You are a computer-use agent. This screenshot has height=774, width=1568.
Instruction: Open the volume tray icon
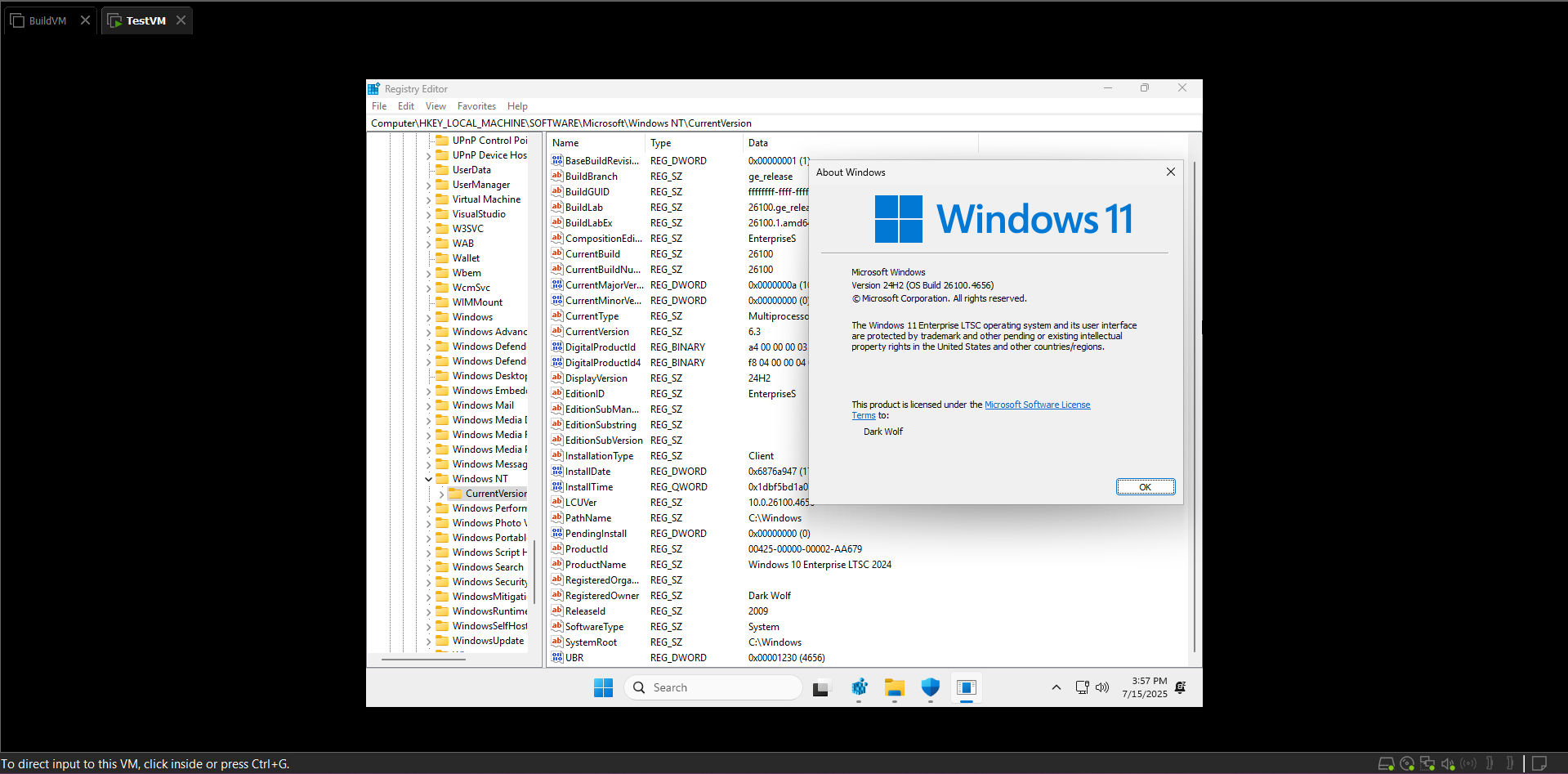pos(1102,687)
